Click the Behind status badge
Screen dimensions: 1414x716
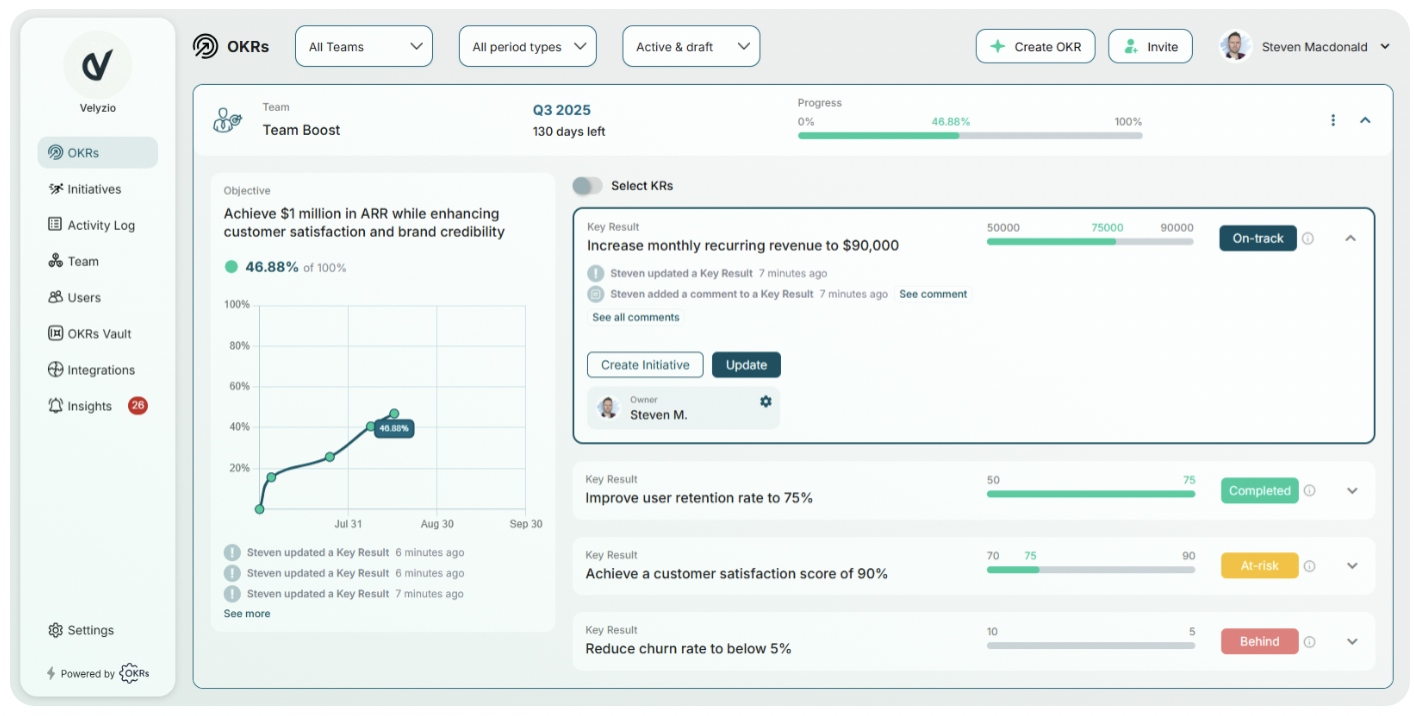tap(1260, 642)
